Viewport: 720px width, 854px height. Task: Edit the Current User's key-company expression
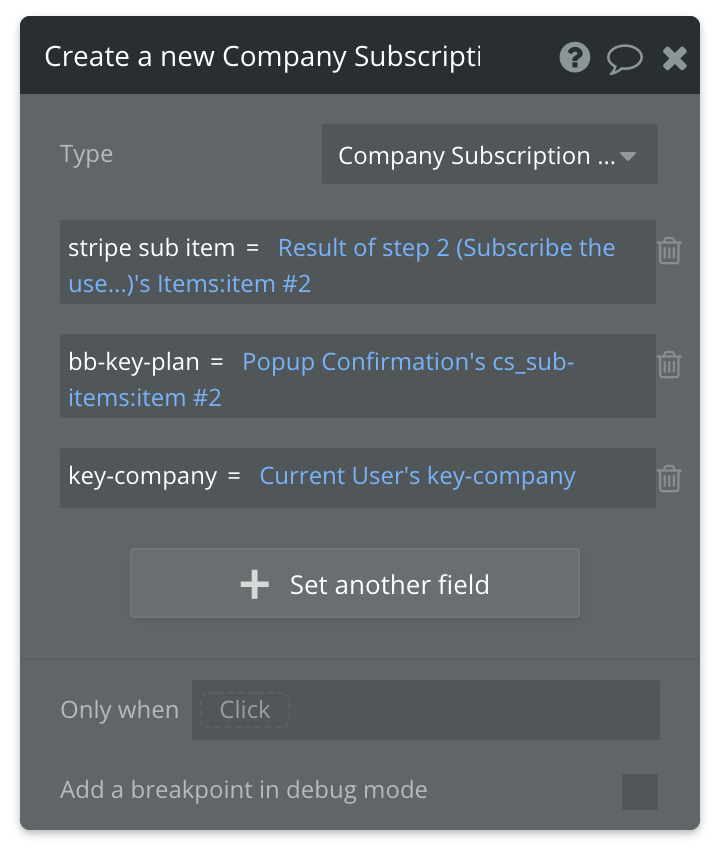pos(417,476)
